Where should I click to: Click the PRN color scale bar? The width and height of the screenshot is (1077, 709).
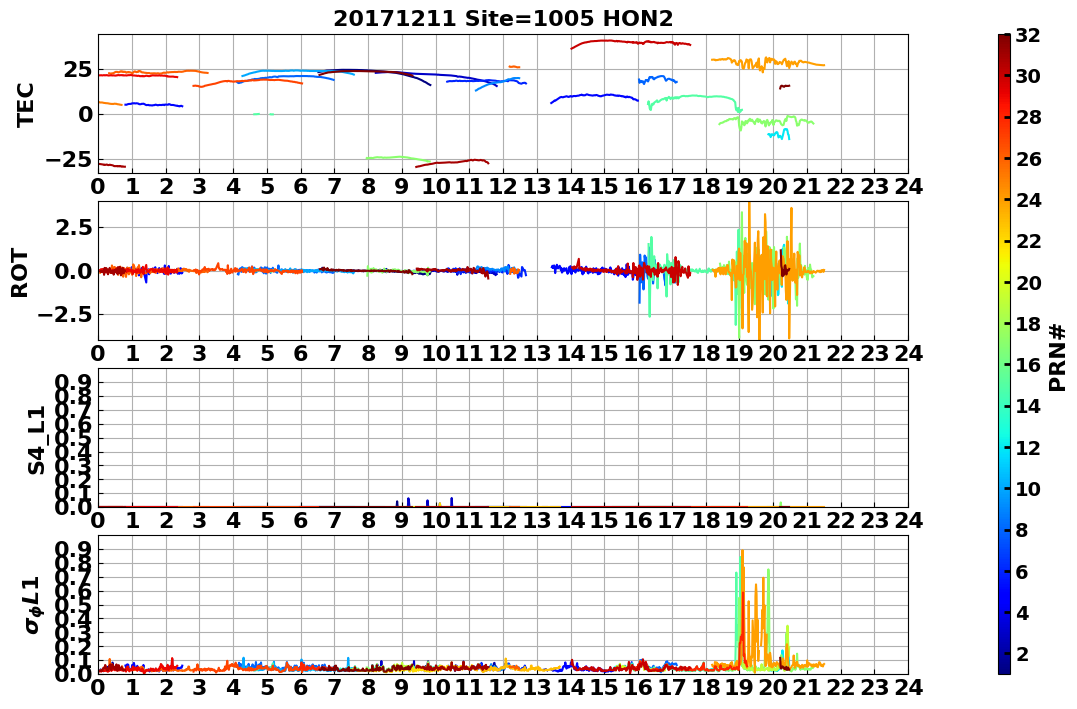pyautogui.click(x=1004, y=354)
